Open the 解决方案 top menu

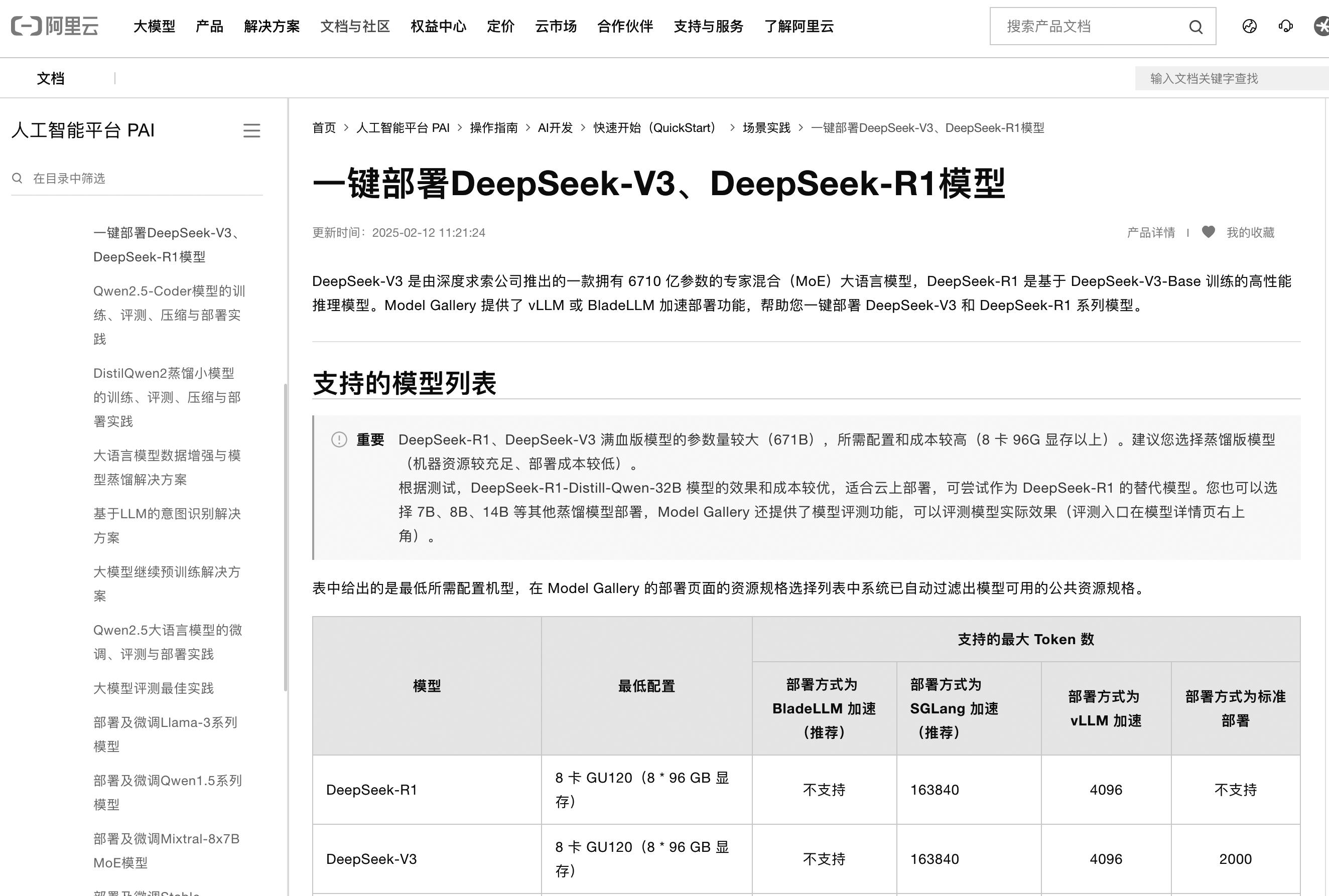(x=272, y=26)
